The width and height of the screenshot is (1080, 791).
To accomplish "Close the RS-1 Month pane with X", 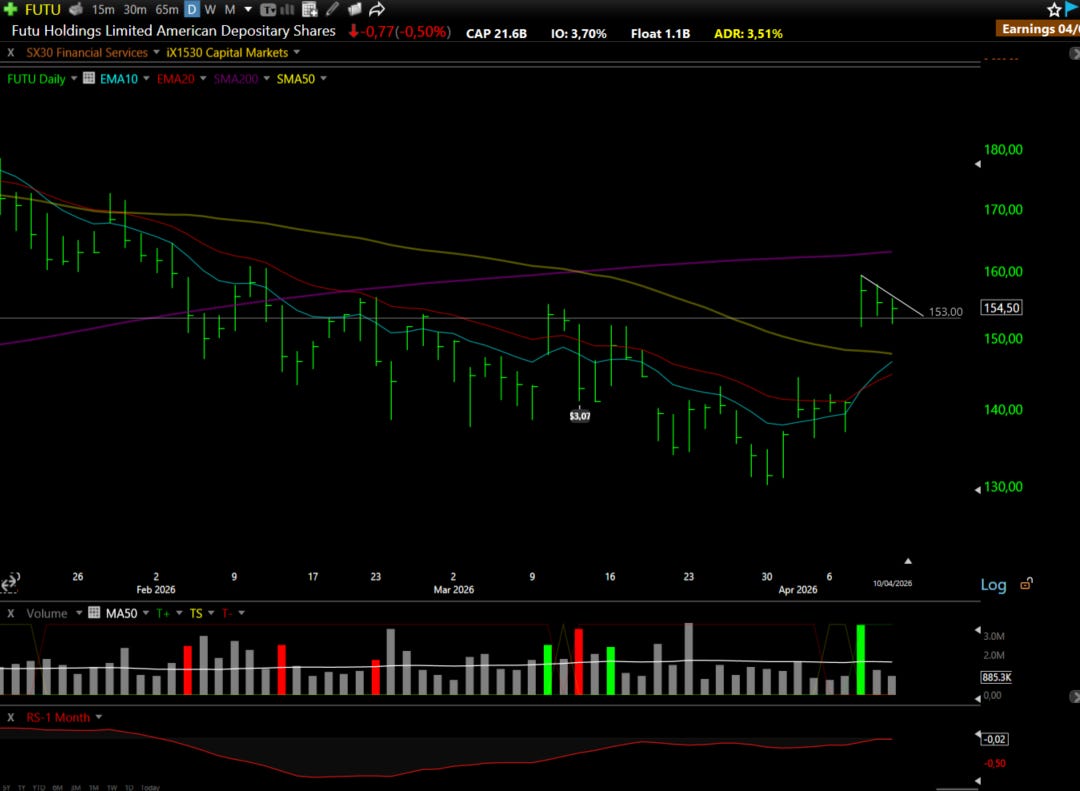I will [x=10, y=717].
